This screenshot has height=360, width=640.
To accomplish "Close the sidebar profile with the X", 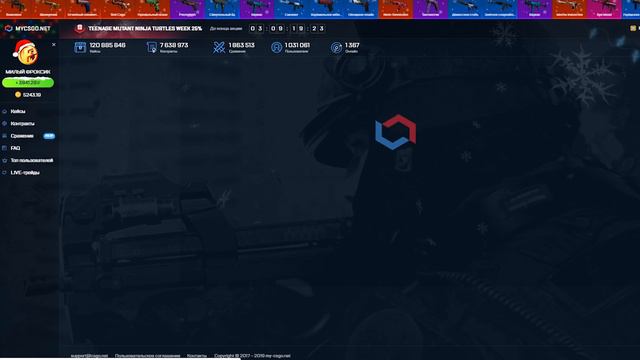I will 54,44.
